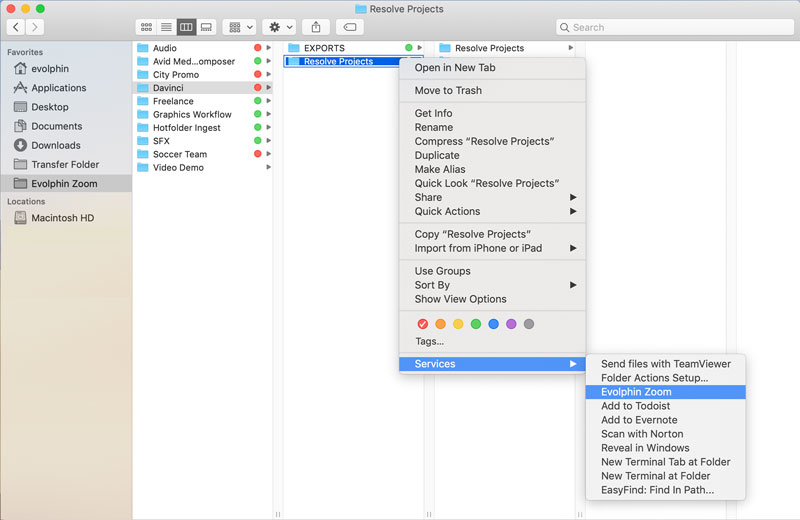Open Downloads in sidebar
The height and width of the screenshot is (520, 800).
[x=66, y=145]
